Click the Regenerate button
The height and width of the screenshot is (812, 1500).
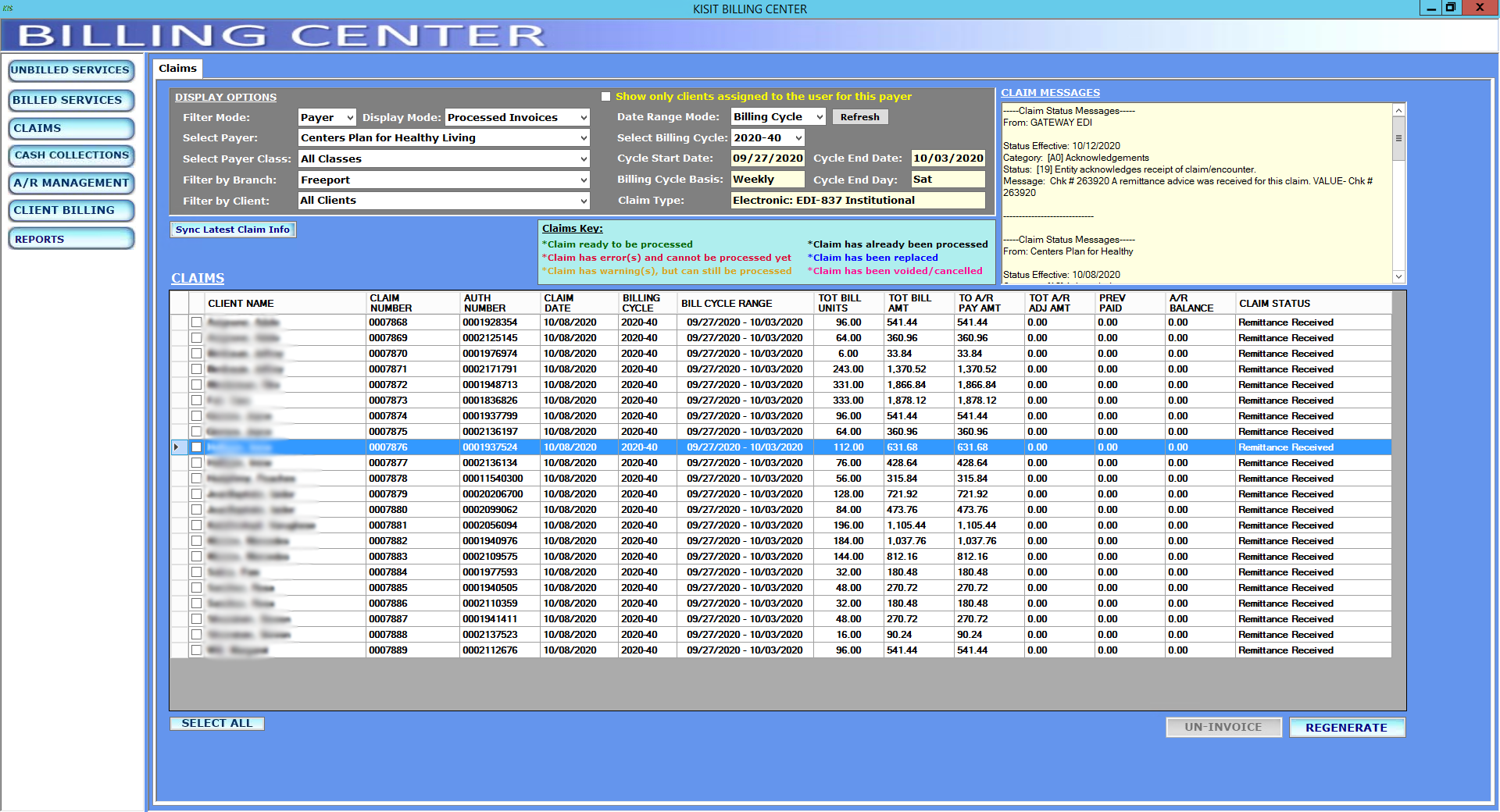point(1347,727)
